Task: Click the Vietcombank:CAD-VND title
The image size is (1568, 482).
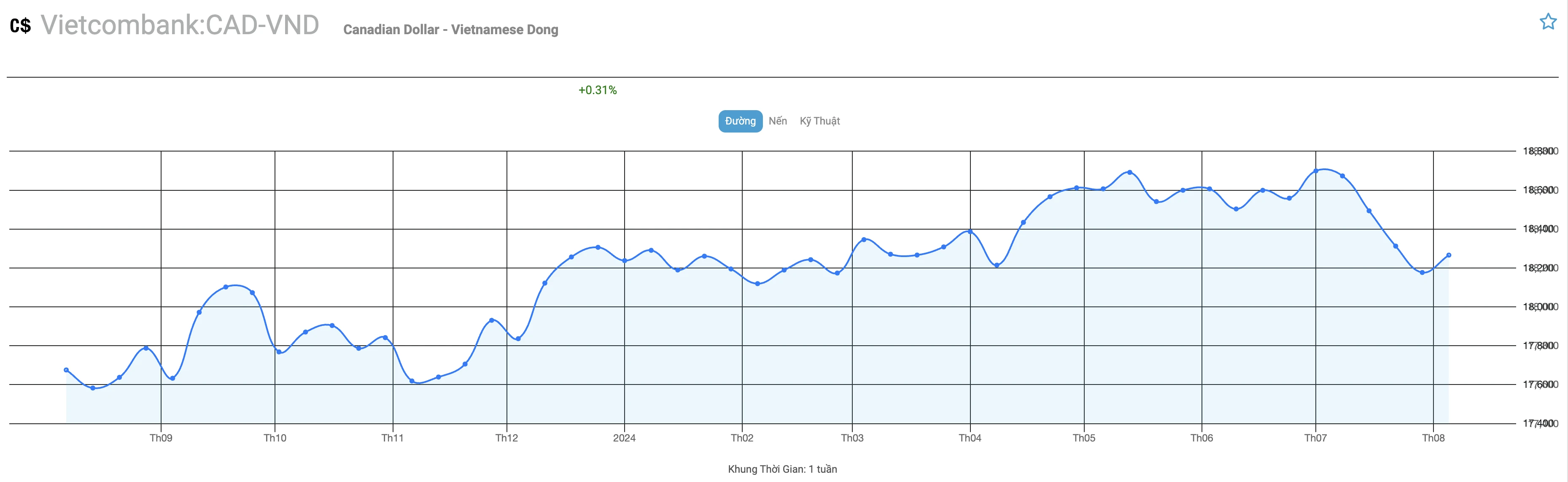Action: [180, 25]
